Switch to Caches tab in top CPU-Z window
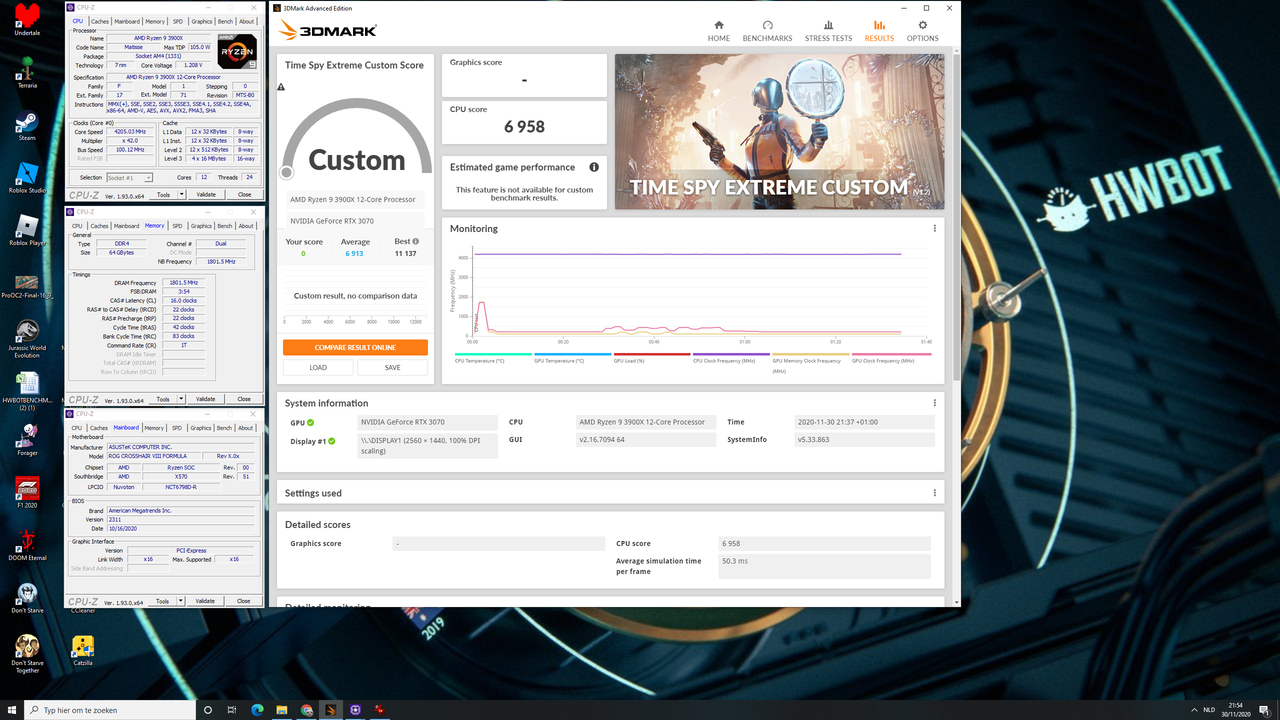 (100, 21)
